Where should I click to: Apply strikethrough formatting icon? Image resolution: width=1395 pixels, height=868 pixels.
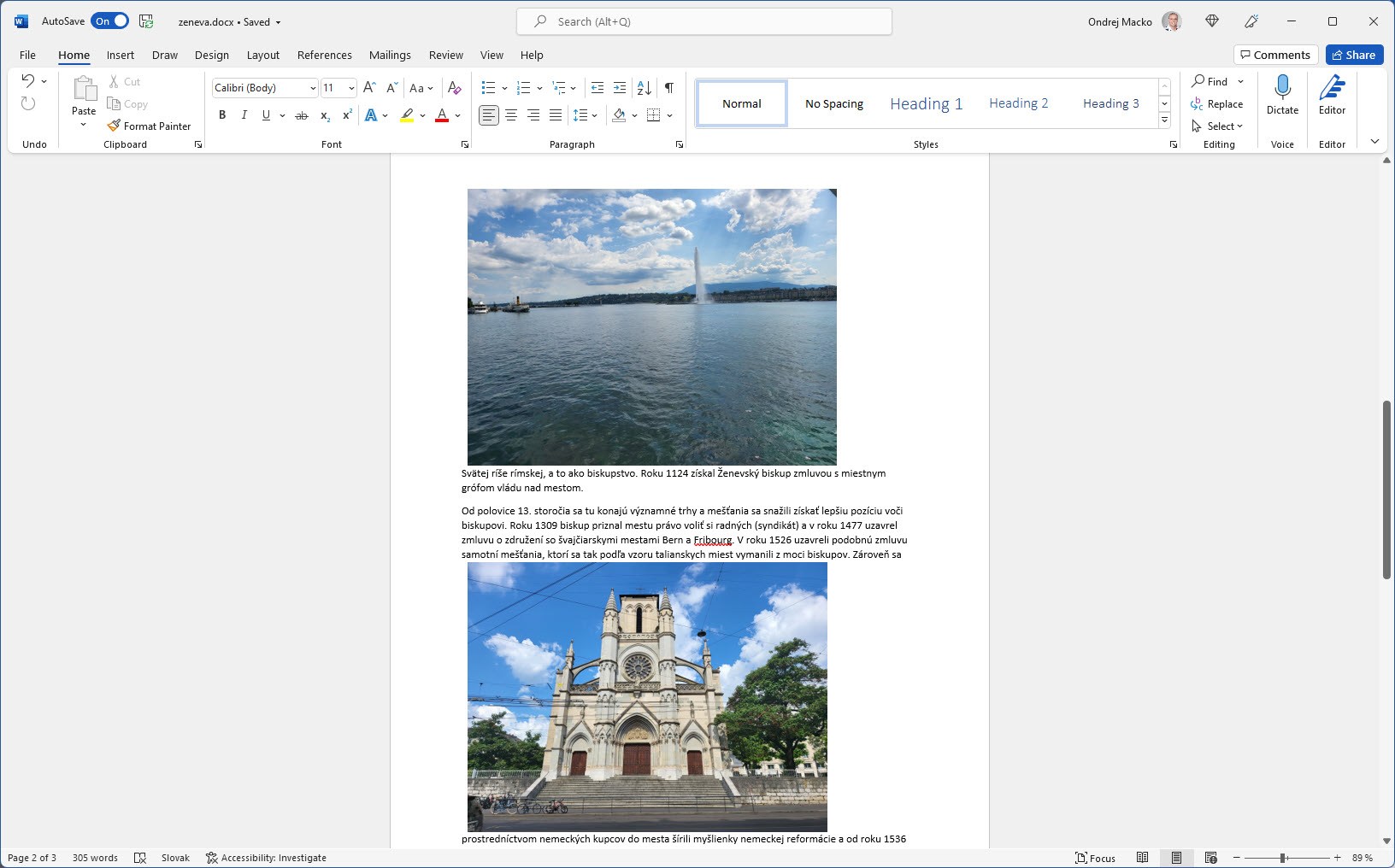[302, 115]
